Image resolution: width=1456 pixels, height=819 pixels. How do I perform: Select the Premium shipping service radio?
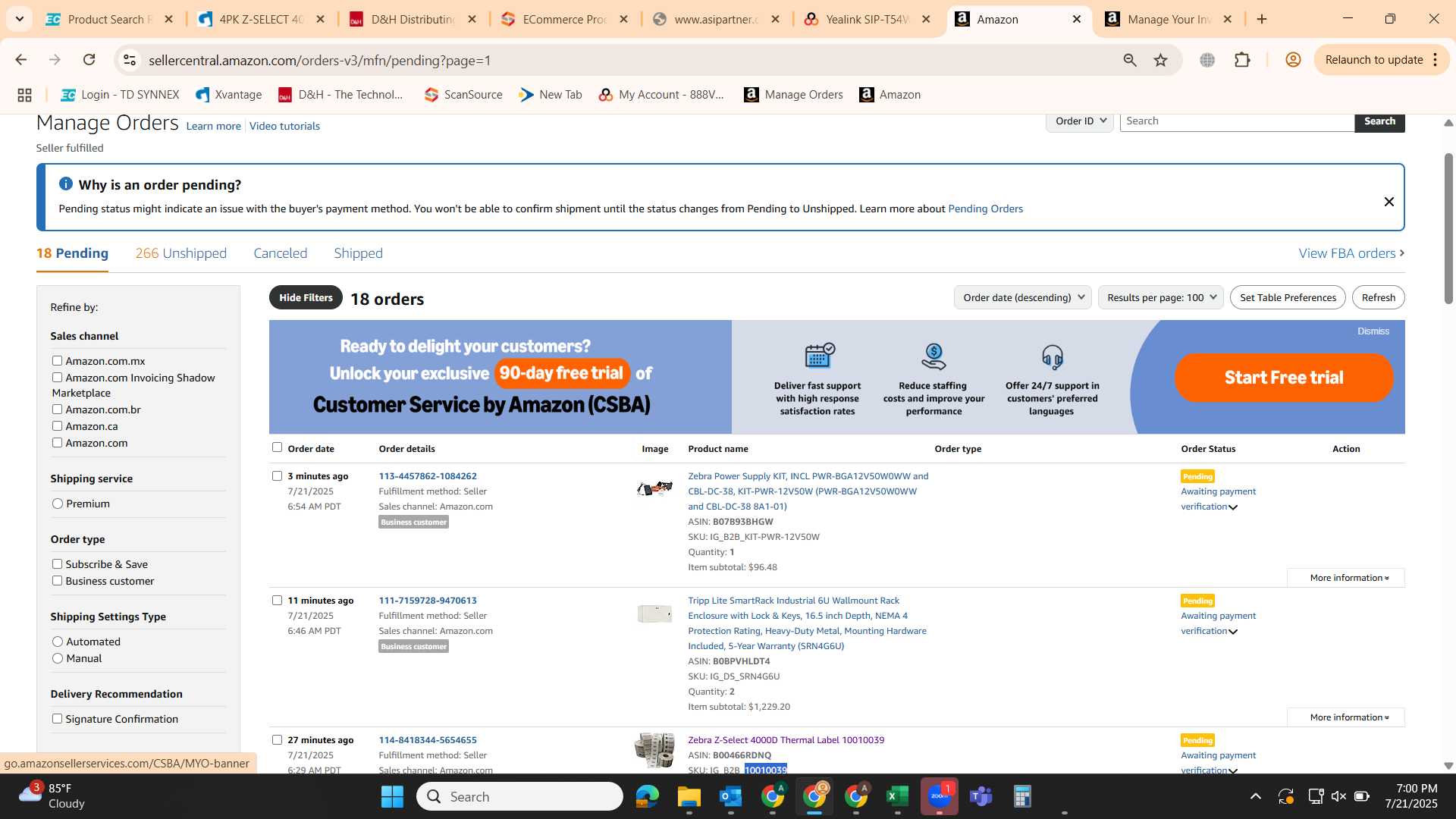58,504
